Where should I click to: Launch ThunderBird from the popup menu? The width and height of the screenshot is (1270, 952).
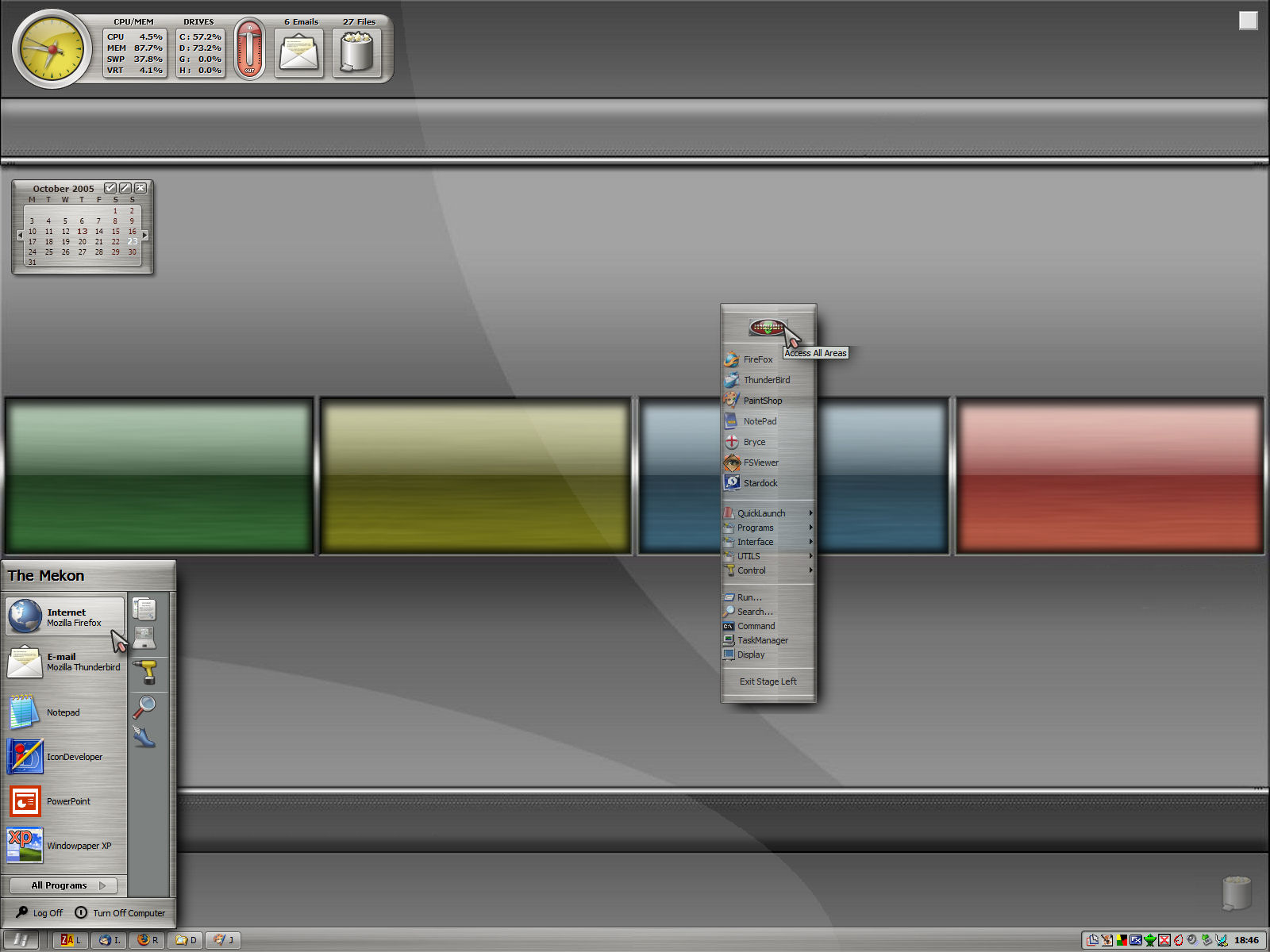pyautogui.click(x=768, y=380)
